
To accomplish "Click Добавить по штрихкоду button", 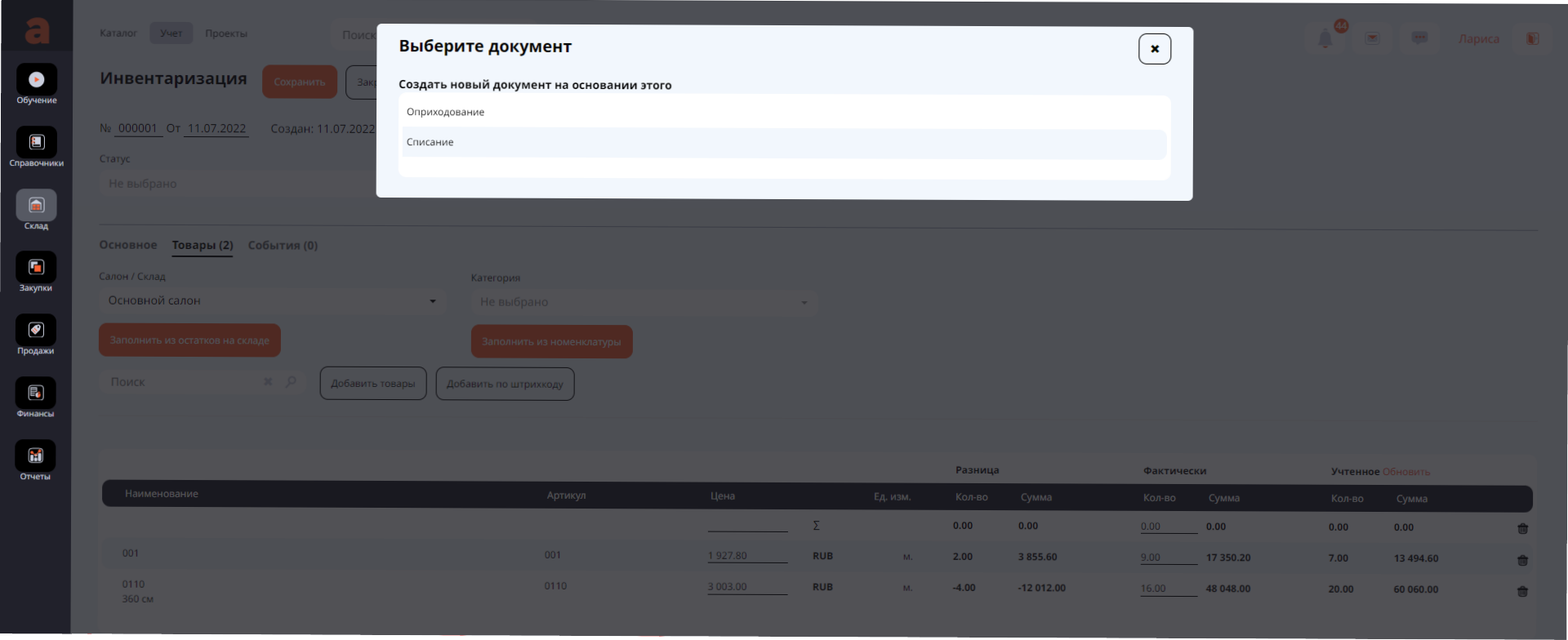I will pyautogui.click(x=505, y=384).
